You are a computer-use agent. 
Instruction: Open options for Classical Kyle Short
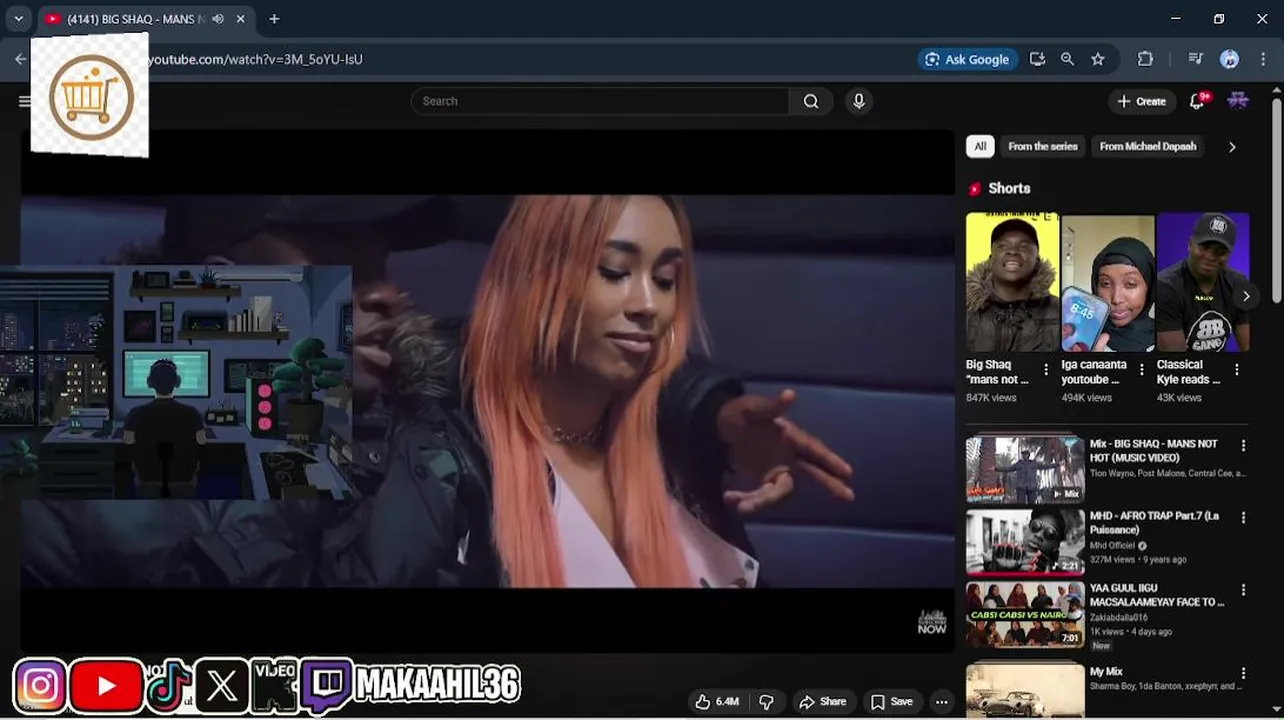1237,370
